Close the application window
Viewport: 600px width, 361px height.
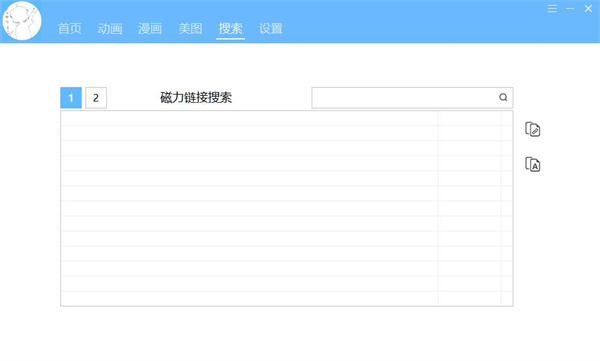(588, 8)
